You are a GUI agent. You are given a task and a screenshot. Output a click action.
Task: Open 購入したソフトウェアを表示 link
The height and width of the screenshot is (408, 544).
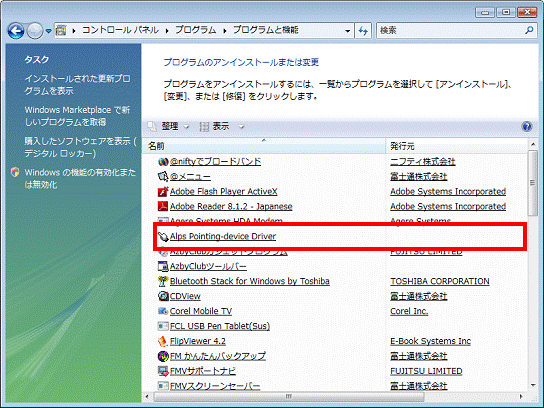[x=80, y=147]
